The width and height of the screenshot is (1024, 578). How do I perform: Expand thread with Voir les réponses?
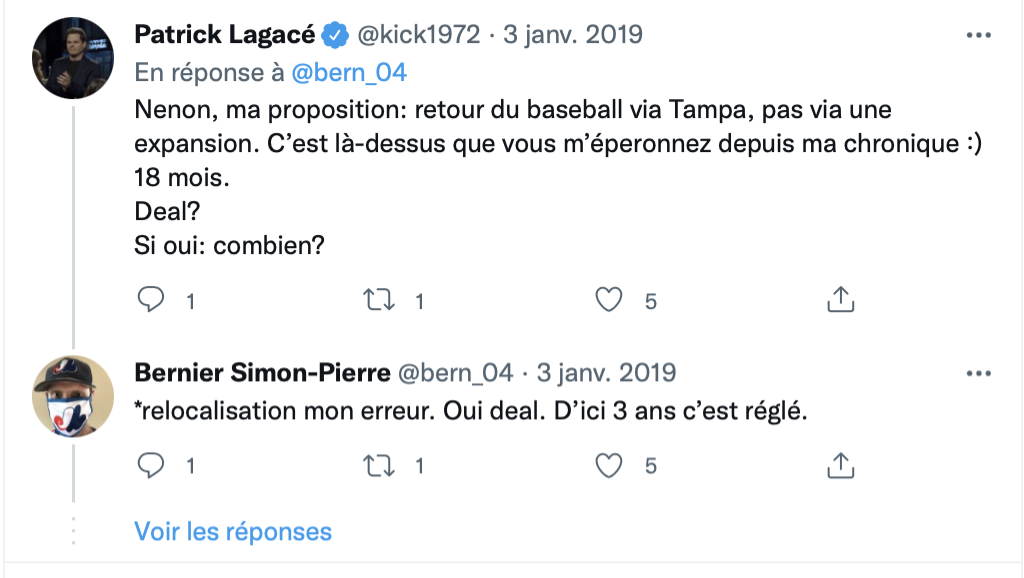(x=233, y=531)
